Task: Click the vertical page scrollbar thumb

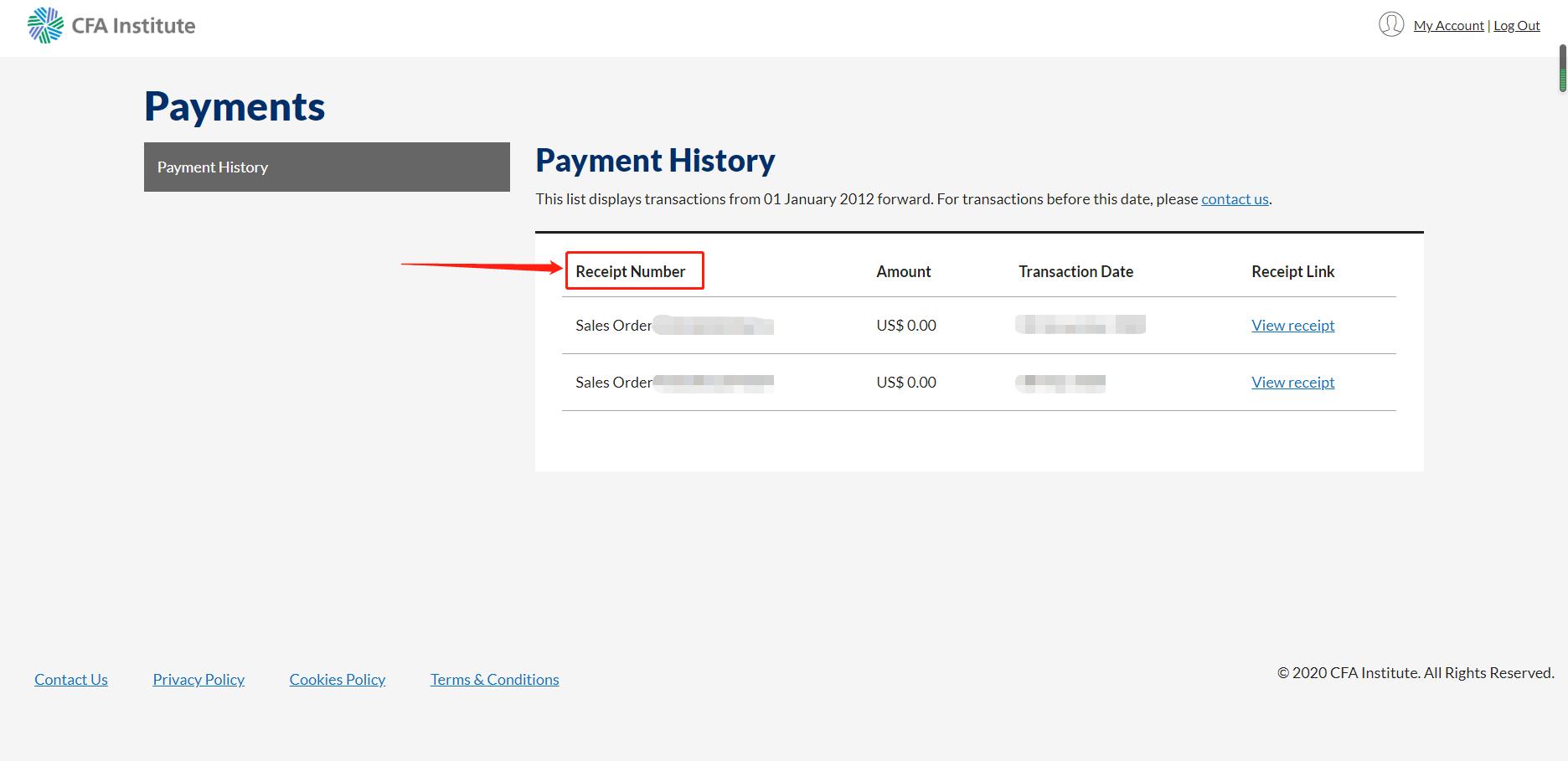Action: tap(1562, 69)
